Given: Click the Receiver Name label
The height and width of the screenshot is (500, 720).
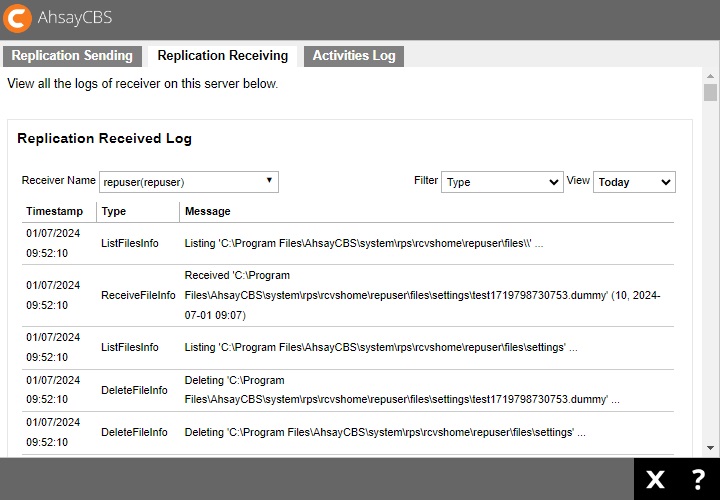Looking at the screenshot, I should (59, 180).
